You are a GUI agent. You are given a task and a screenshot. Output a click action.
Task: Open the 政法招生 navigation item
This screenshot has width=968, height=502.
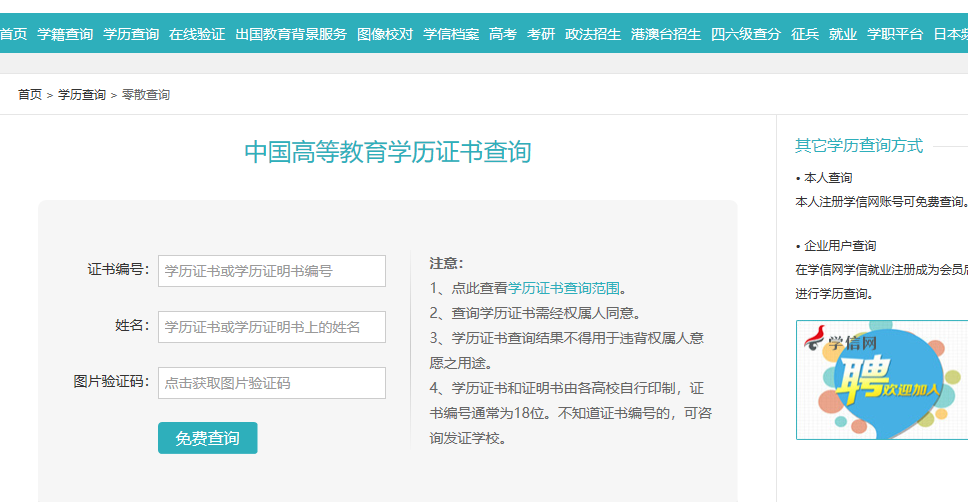click(593, 34)
